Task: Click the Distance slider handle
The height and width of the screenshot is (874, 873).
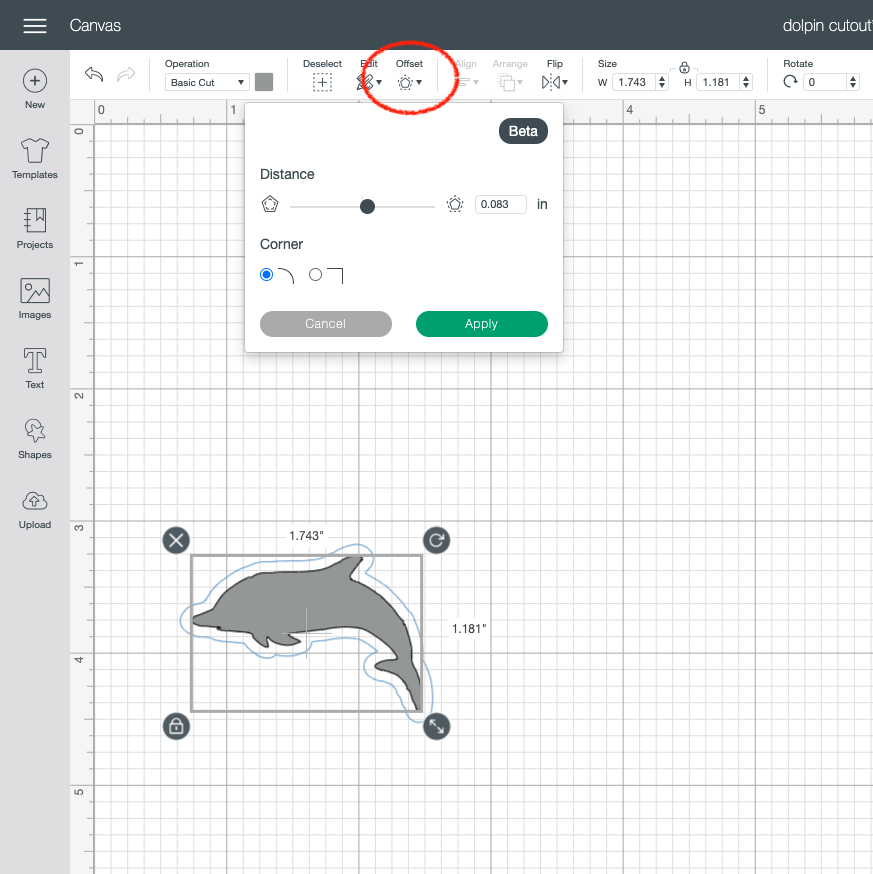Action: tap(367, 206)
